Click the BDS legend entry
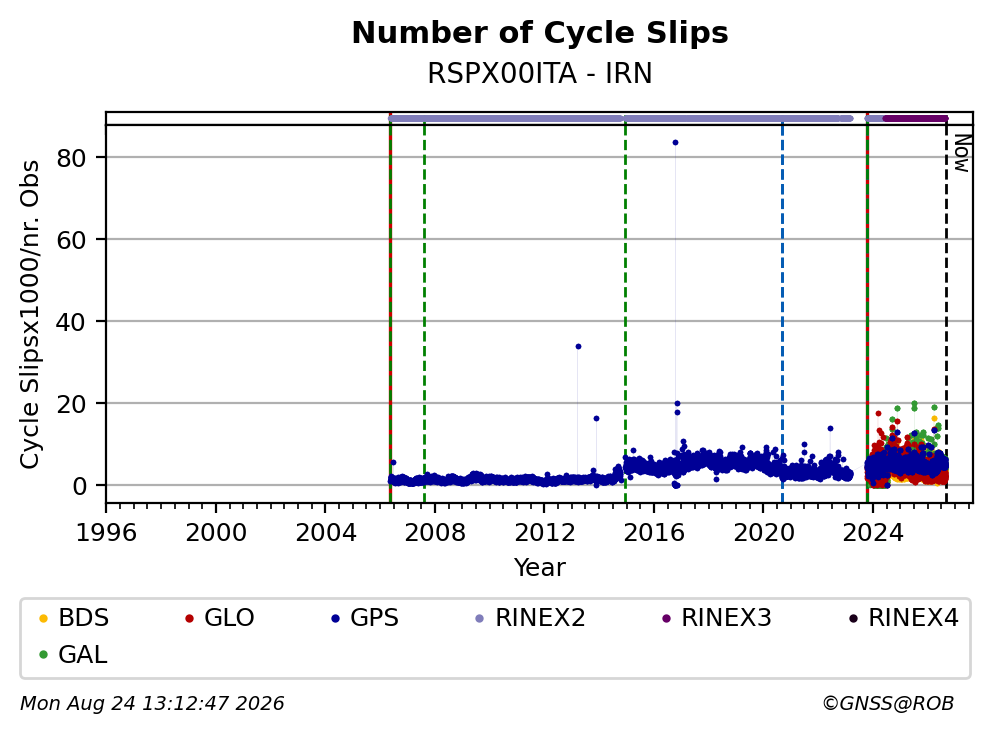This screenshot has height=734, width=992. click(x=74, y=618)
